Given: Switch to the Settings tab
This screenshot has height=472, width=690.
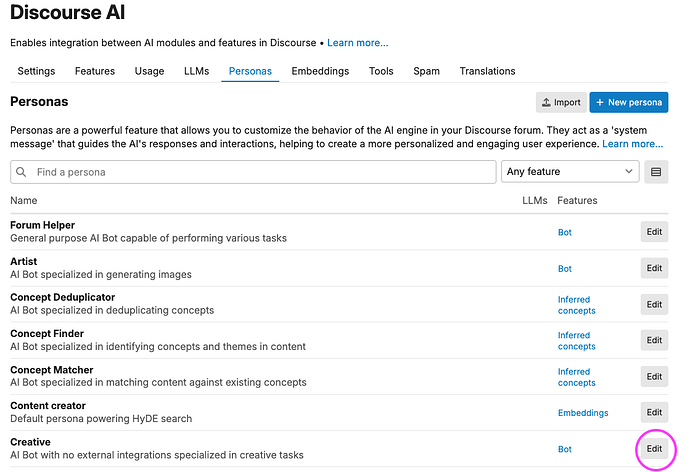Looking at the screenshot, I should click(36, 71).
